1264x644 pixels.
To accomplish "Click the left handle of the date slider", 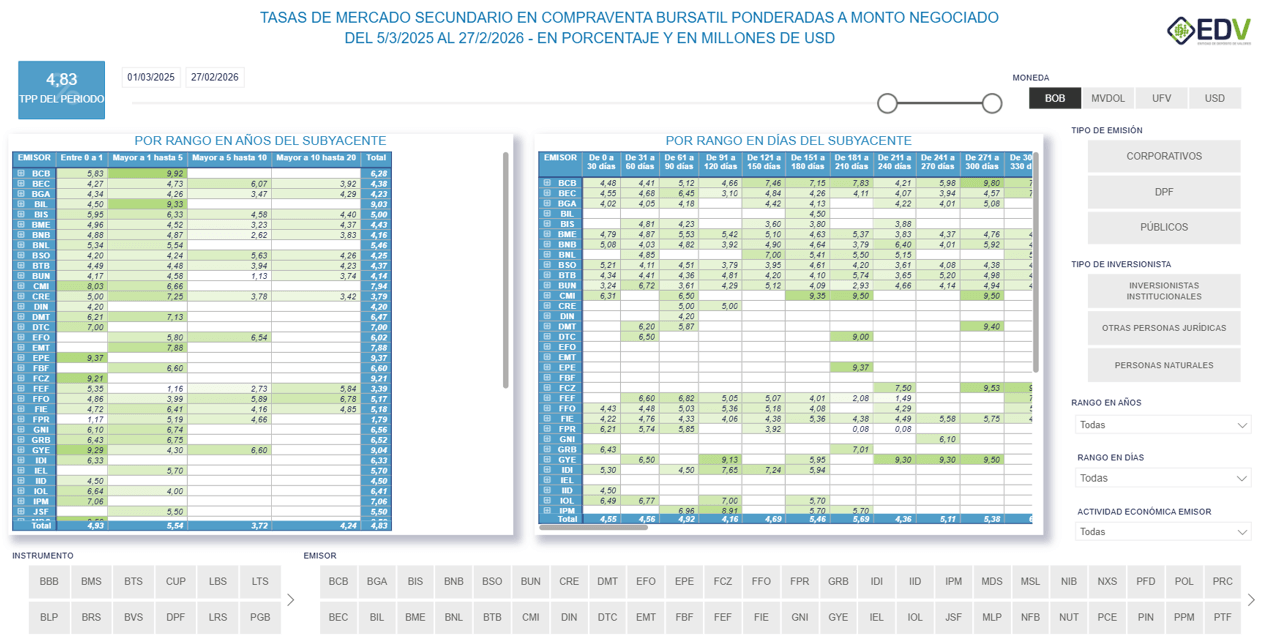I will [887, 102].
